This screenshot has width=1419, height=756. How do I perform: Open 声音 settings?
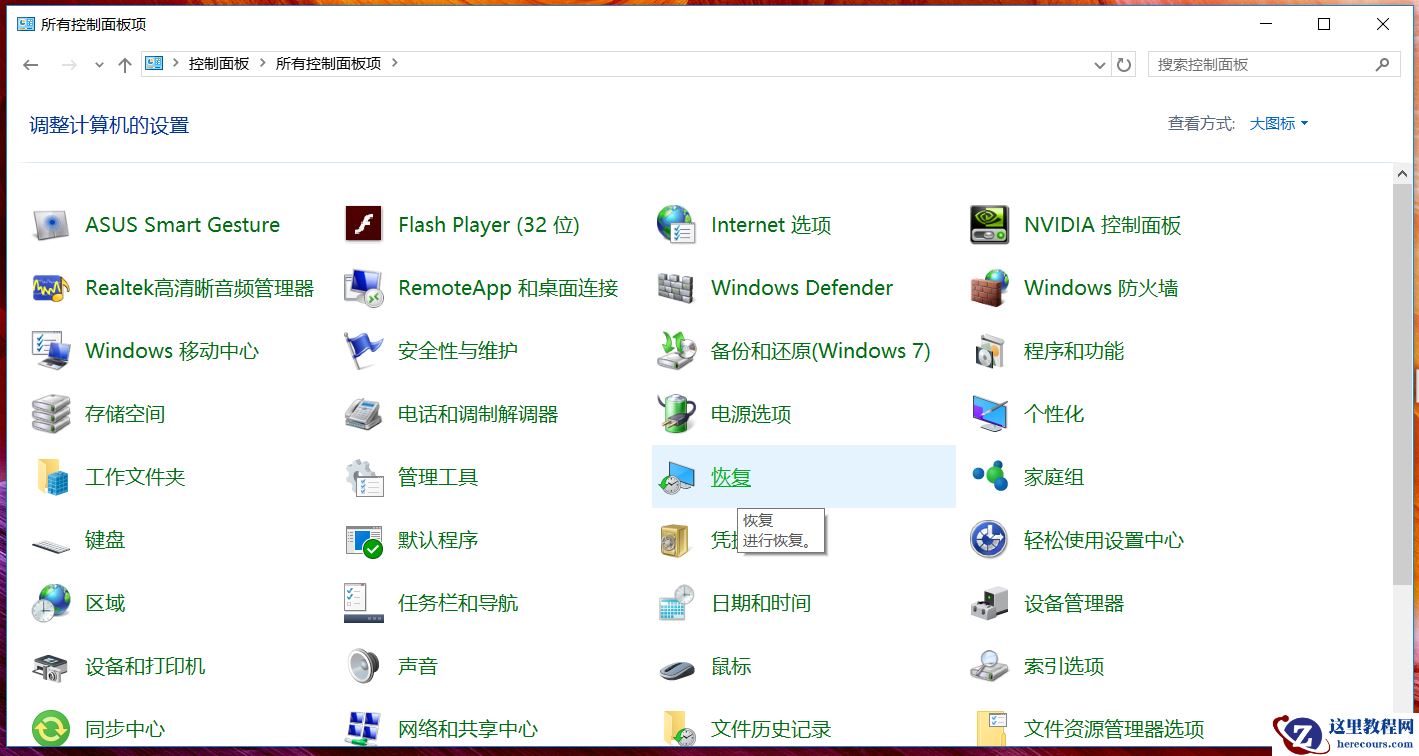[x=418, y=665]
